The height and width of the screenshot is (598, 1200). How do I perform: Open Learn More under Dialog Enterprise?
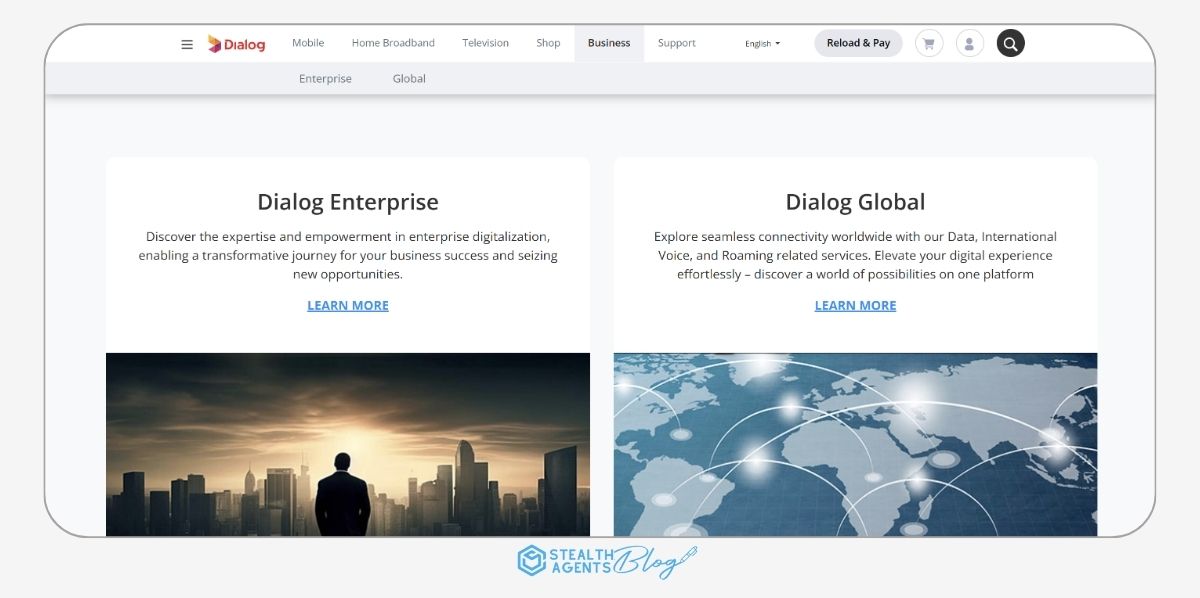pyautogui.click(x=347, y=305)
